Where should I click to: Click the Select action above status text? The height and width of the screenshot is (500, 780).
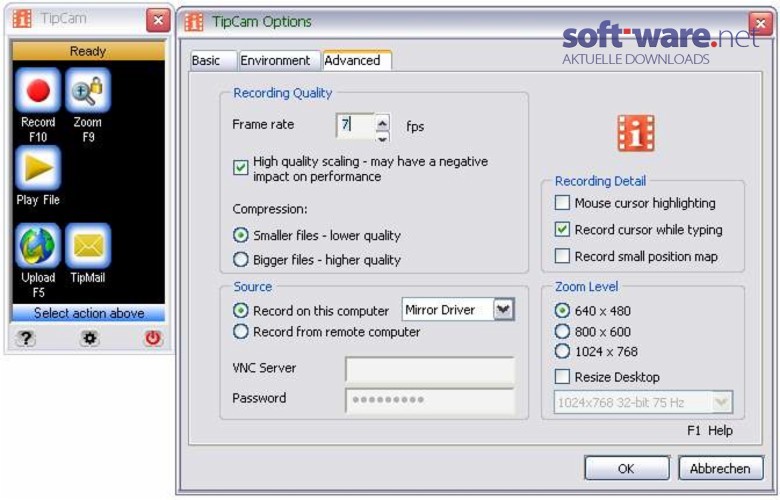pos(89,313)
